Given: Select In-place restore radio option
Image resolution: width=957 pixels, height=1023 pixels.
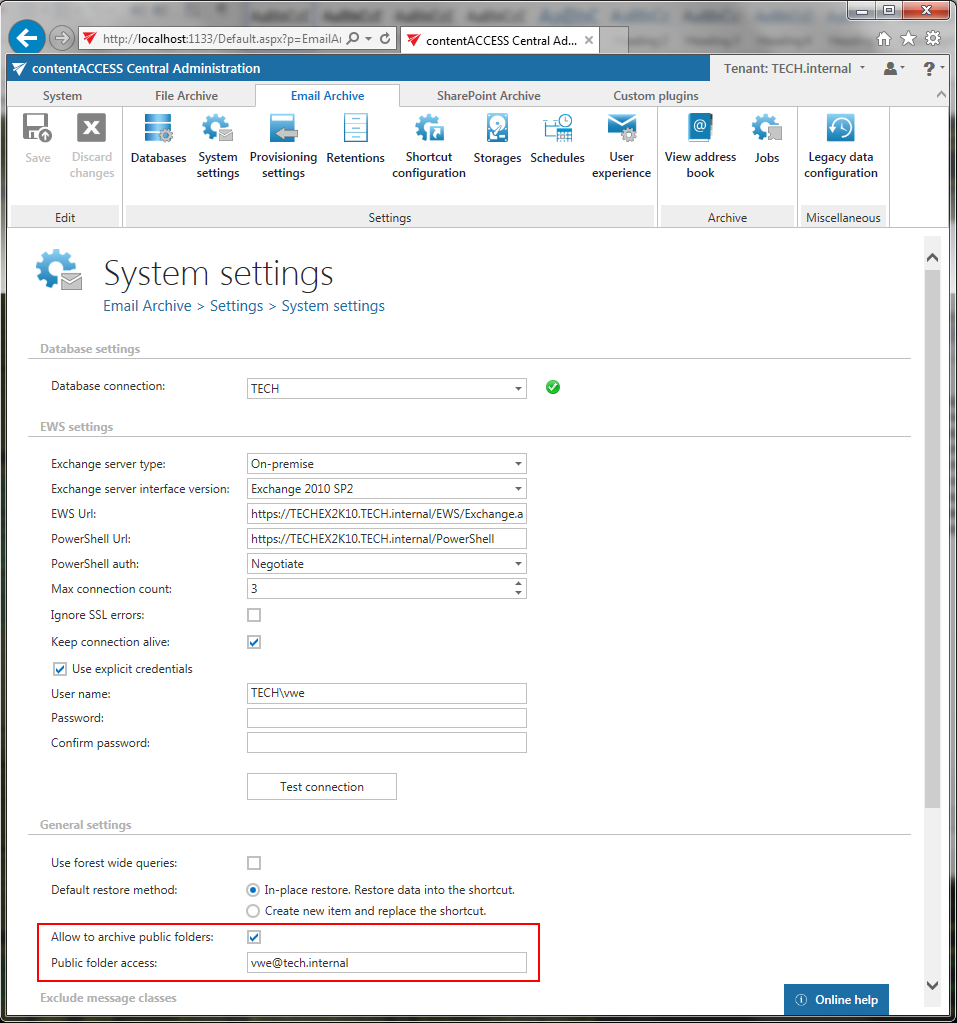Looking at the screenshot, I should [252, 890].
